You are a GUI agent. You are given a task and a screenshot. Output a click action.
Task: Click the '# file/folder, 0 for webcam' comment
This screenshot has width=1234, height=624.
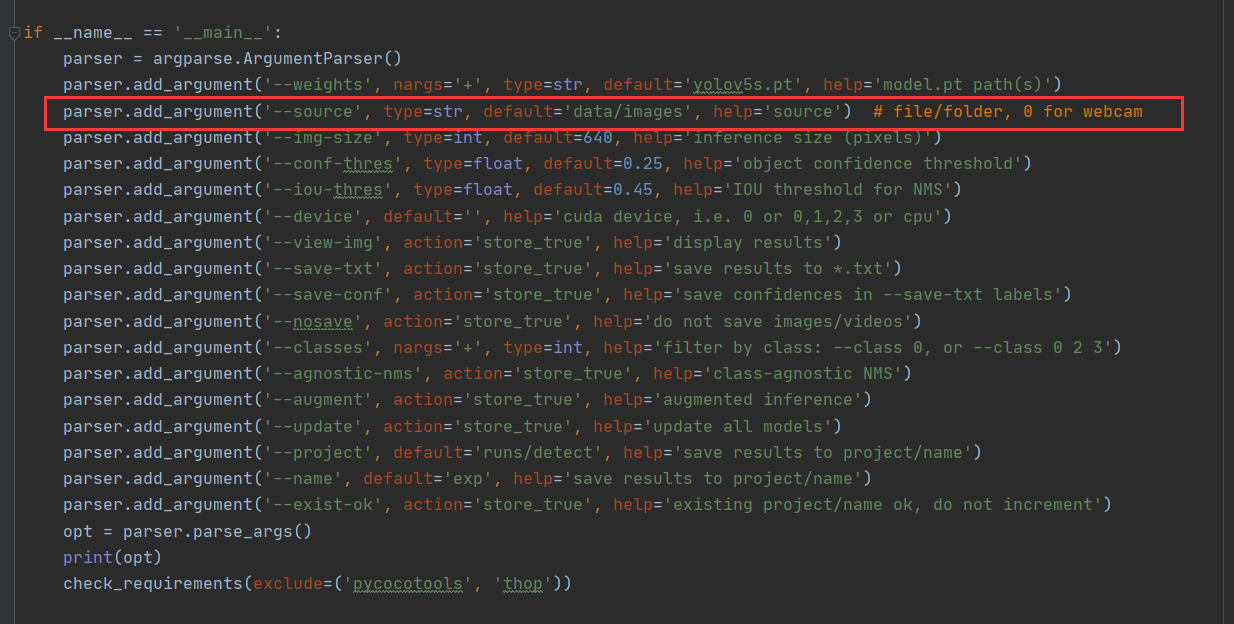[1007, 111]
